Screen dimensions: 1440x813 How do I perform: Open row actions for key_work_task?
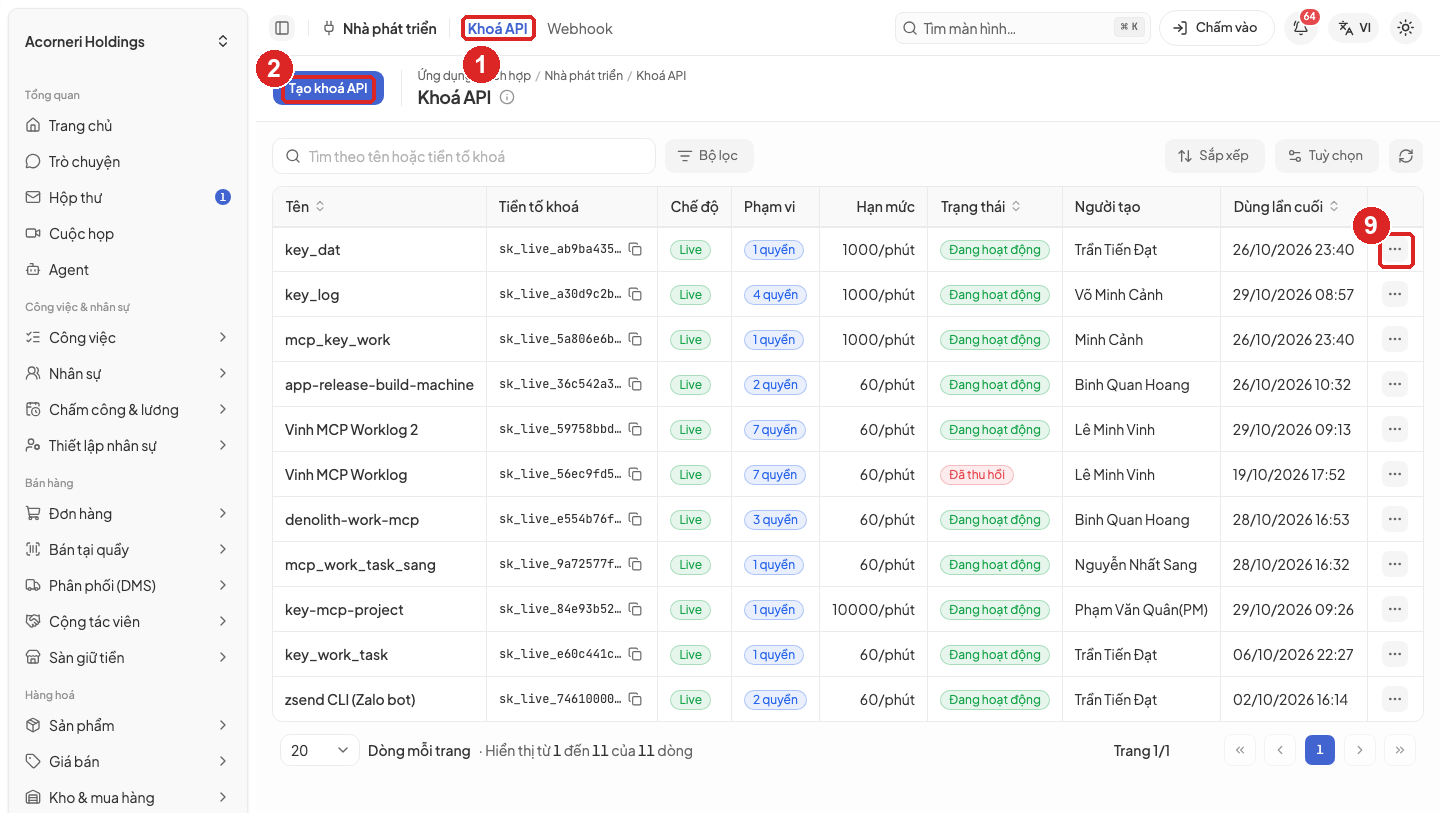[1395, 654]
